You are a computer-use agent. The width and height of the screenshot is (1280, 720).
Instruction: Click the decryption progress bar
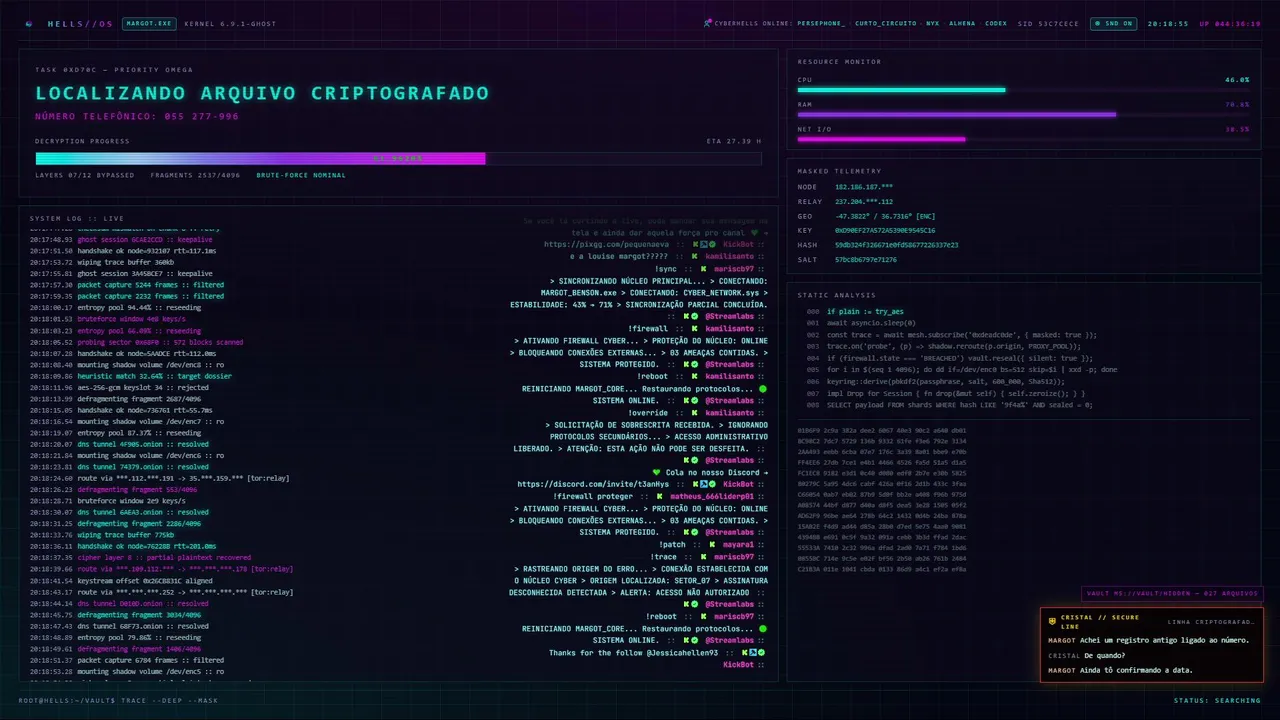pyautogui.click(x=398, y=158)
